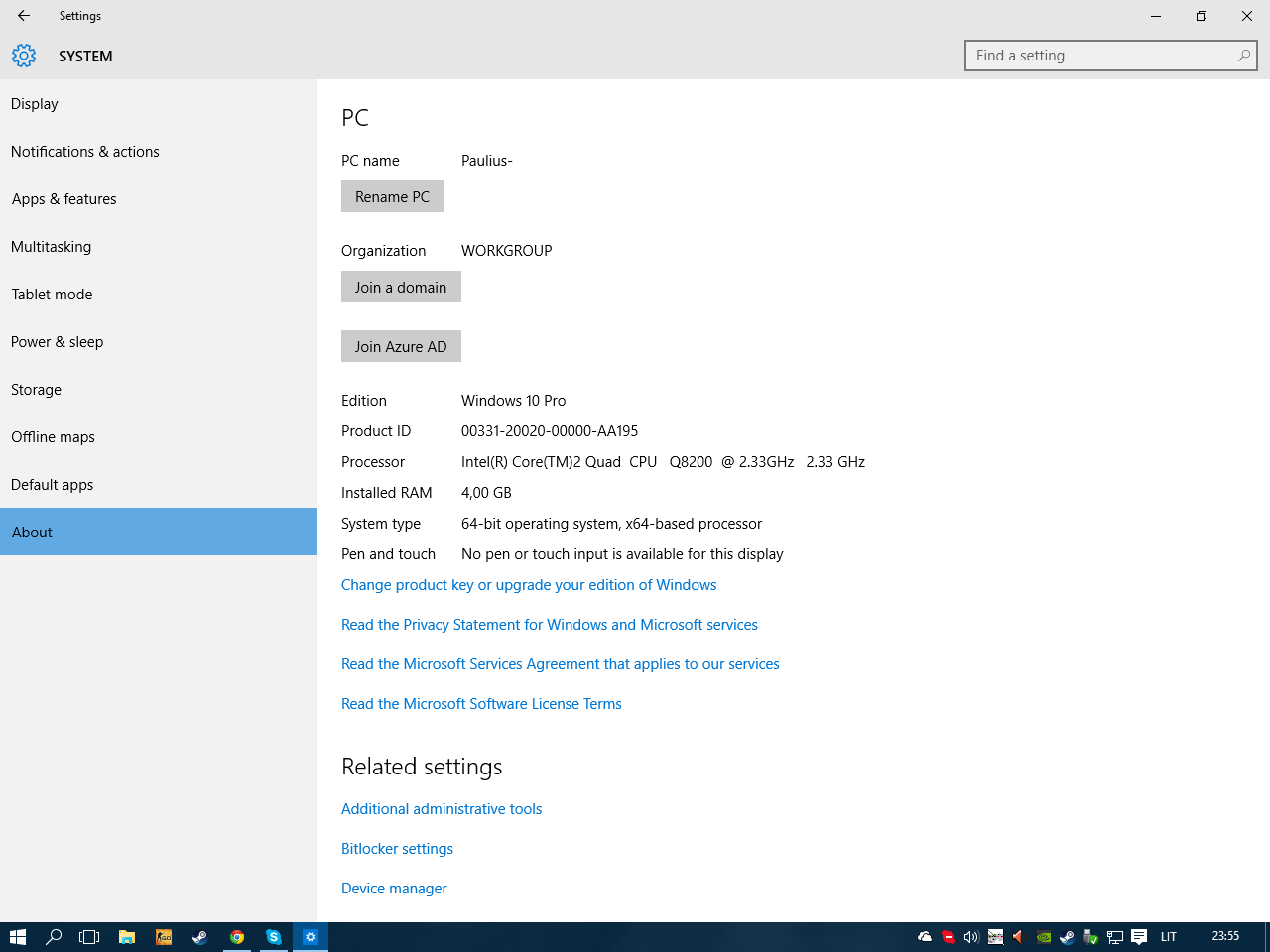The image size is (1270, 952).
Task: Go back with the Settings back arrow
Action: coord(24,16)
